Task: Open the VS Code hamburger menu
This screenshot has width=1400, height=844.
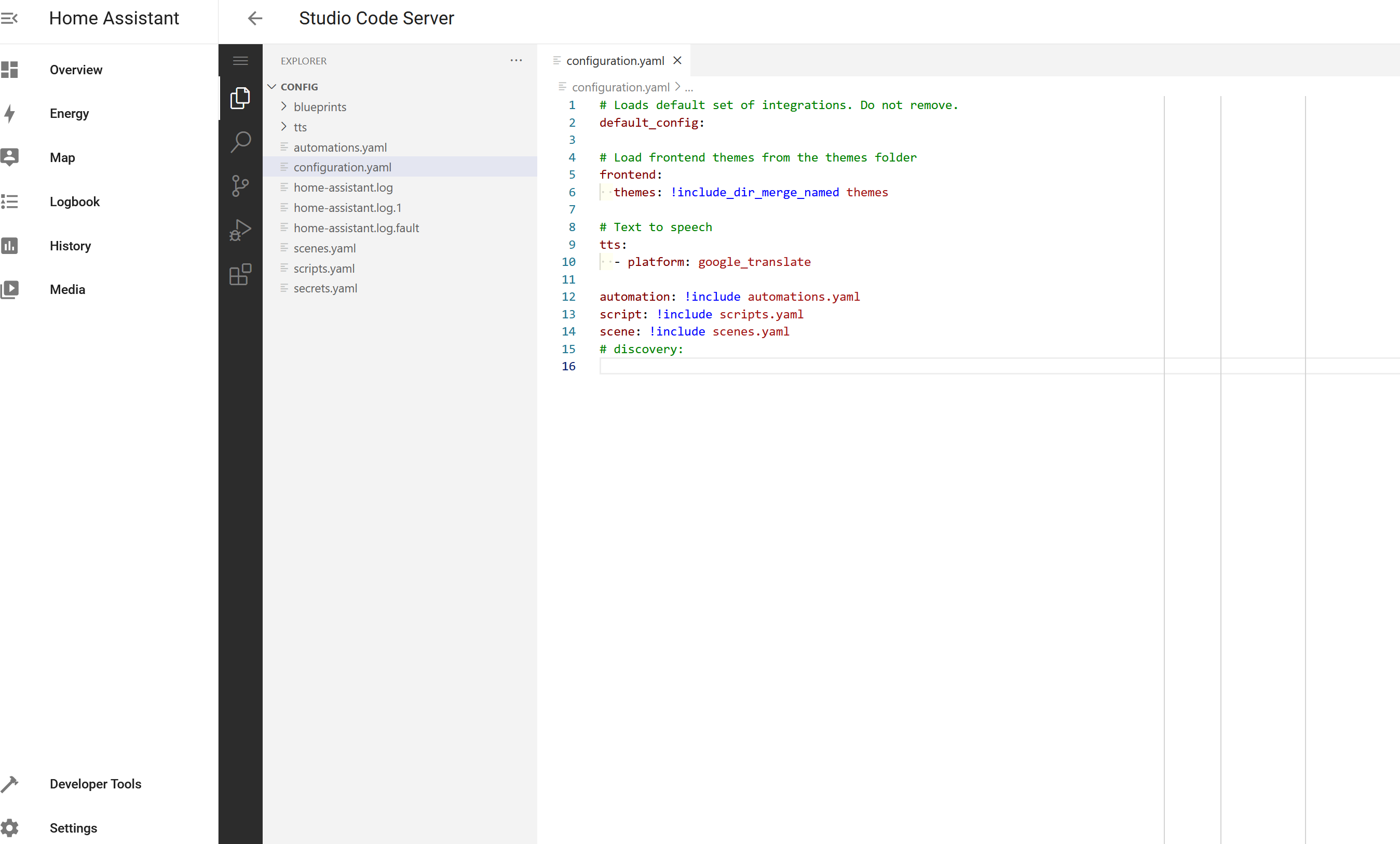Action: pyautogui.click(x=240, y=61)
